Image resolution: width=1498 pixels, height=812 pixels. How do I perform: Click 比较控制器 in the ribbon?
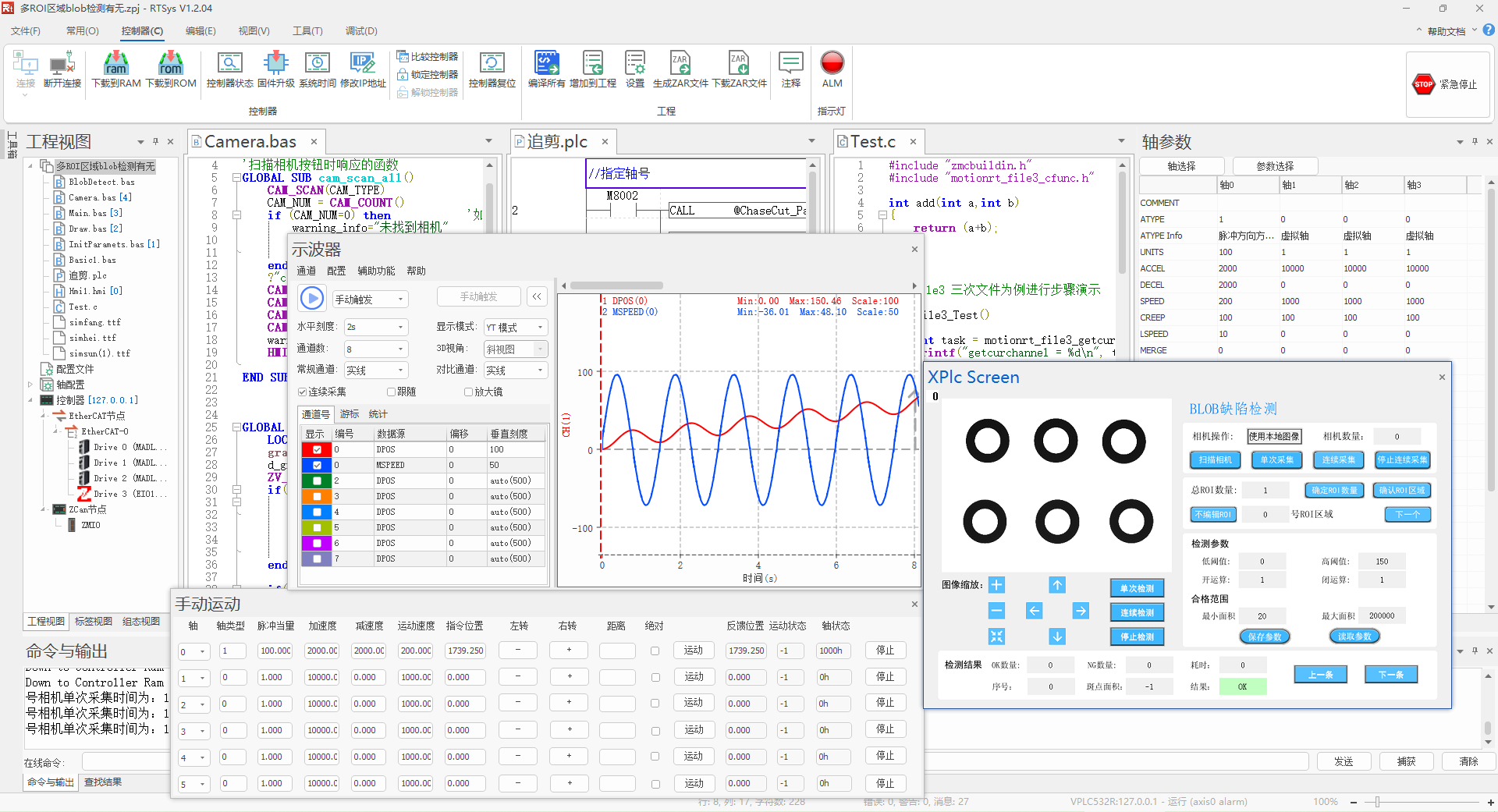pos(428,57)
